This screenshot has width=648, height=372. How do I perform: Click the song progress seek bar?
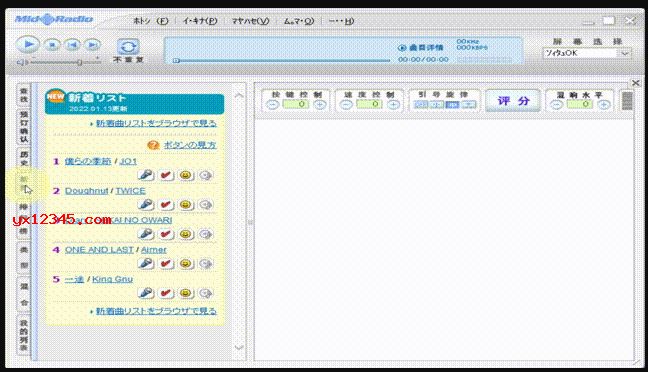281,61
